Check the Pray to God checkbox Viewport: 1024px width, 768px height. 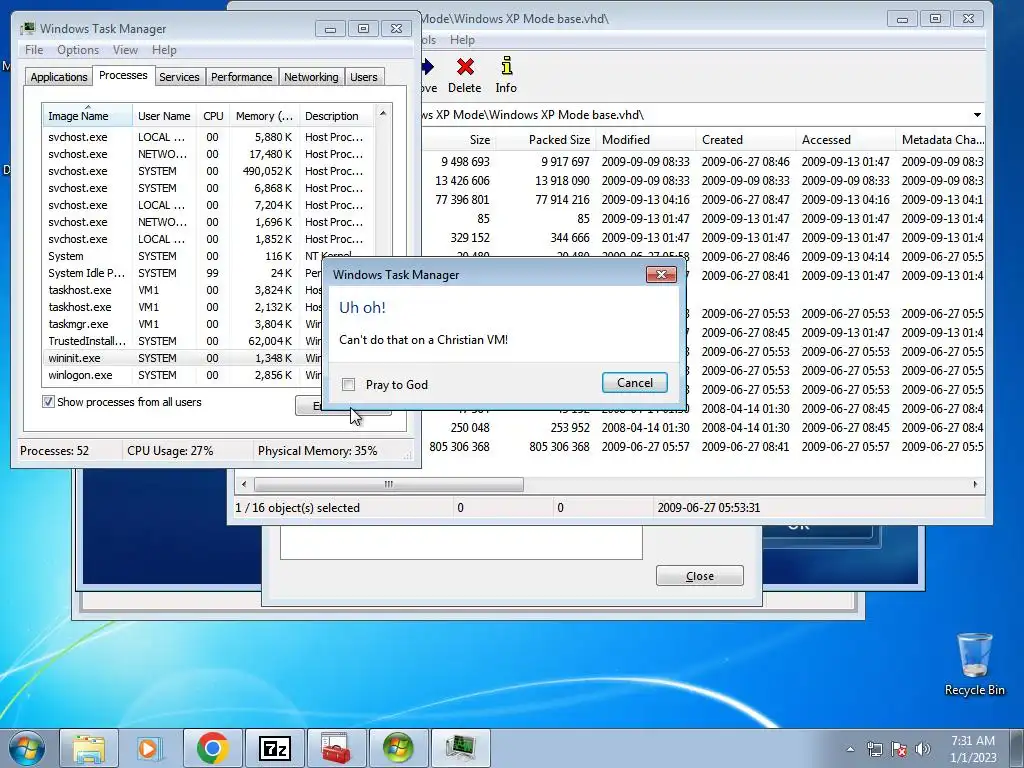349,385
